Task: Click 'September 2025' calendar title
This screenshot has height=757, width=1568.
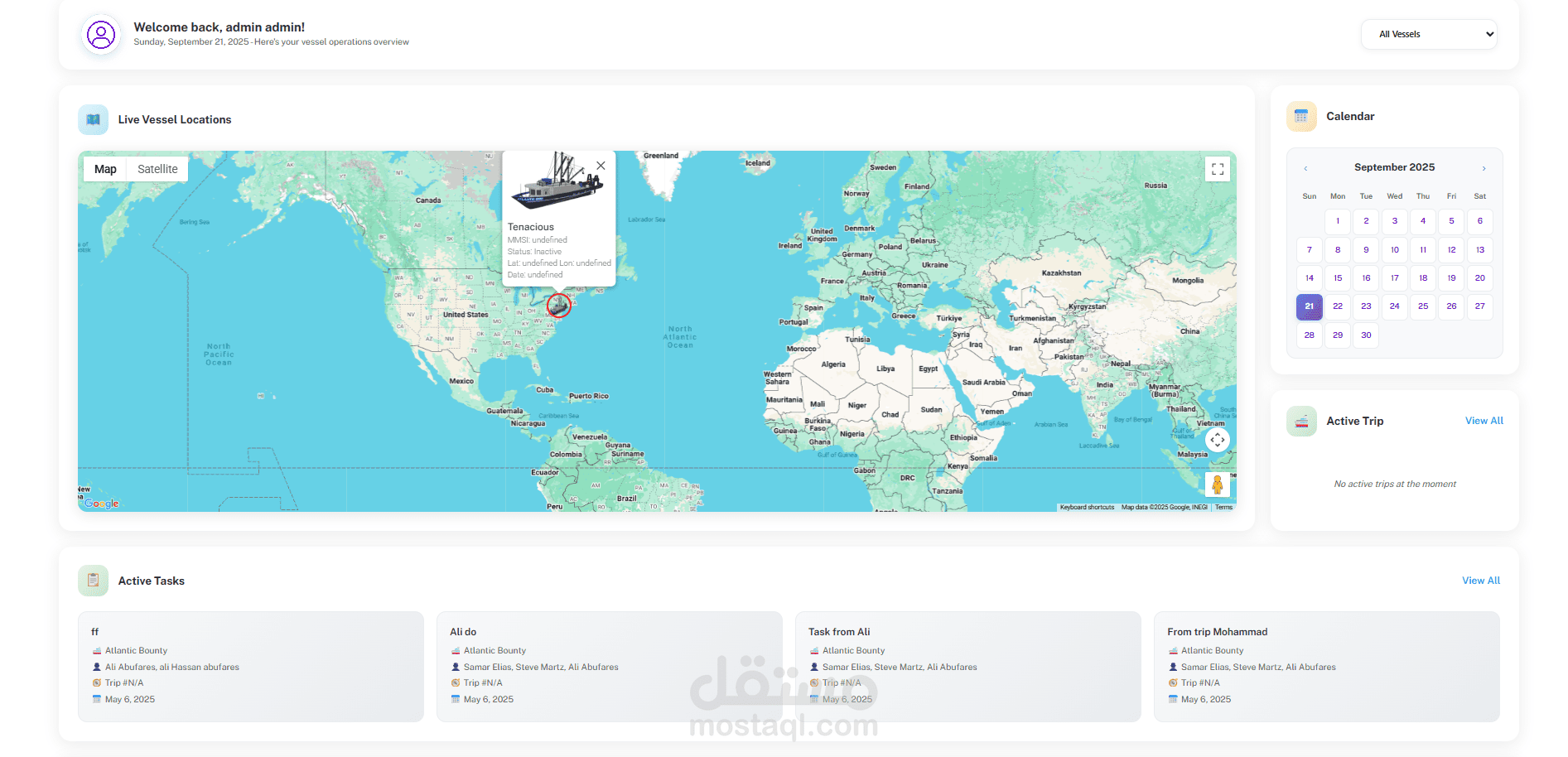Action: click(x=1395, y=167)
